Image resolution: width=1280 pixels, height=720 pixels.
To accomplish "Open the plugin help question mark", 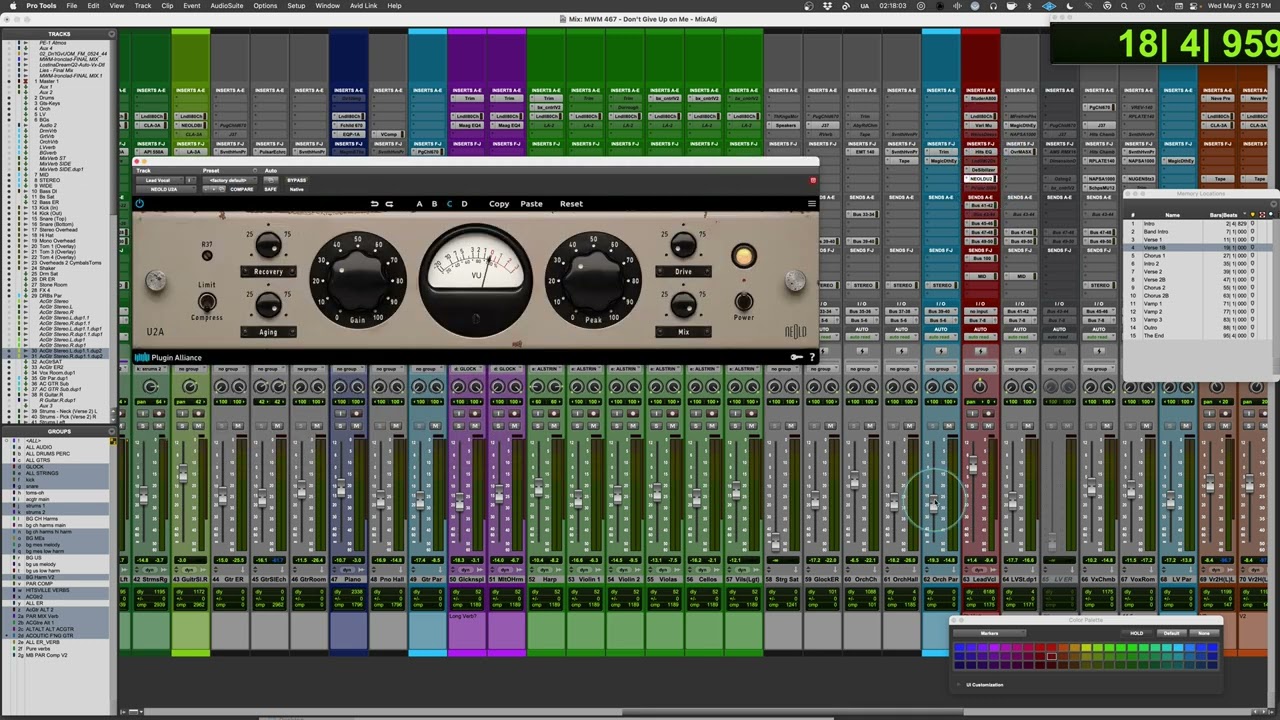I will click(x=811, y=357).
